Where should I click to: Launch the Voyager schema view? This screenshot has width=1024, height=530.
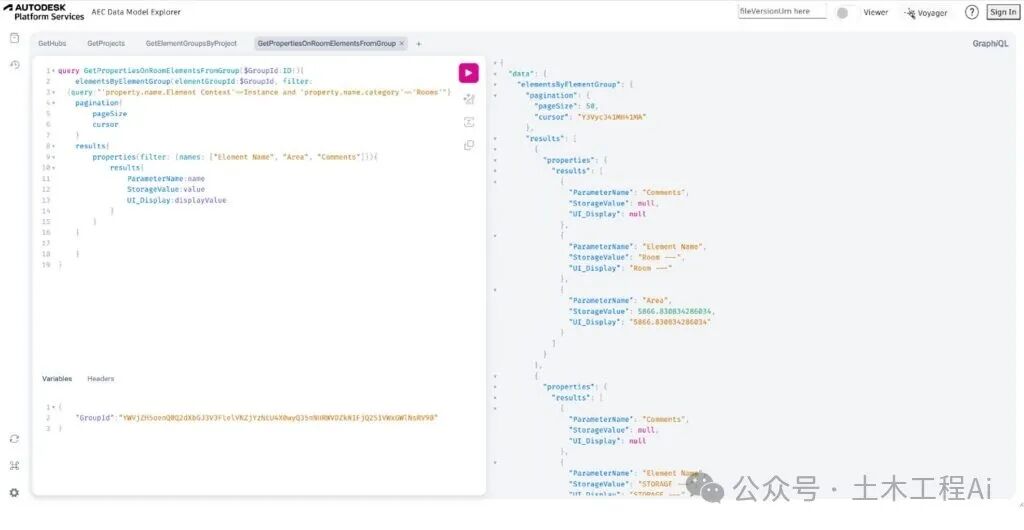[x=926, y=12]
